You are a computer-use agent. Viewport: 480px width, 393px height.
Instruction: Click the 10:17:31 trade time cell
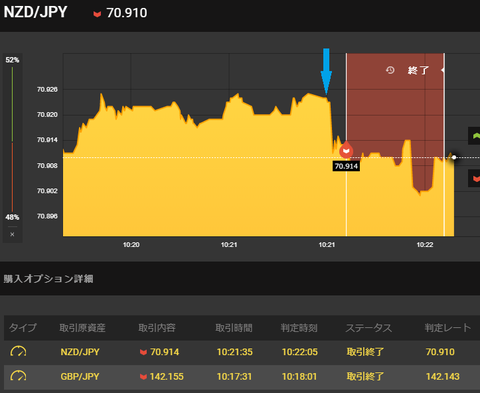point(235,377)
